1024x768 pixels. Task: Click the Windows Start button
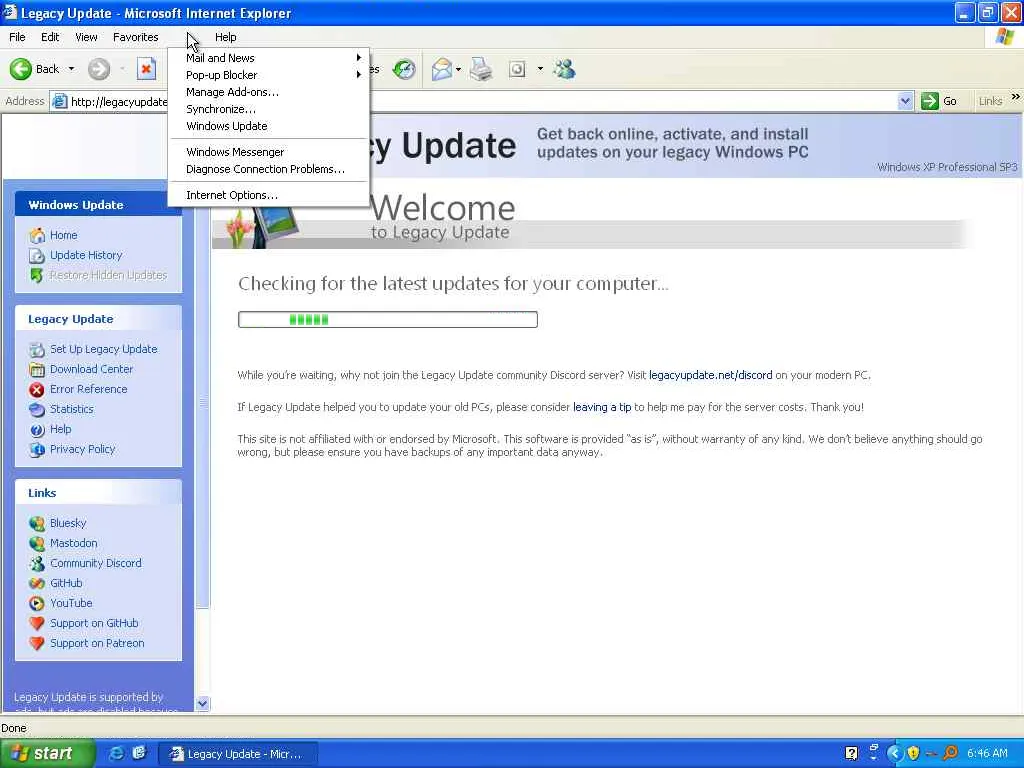click(x=46, y=754)
